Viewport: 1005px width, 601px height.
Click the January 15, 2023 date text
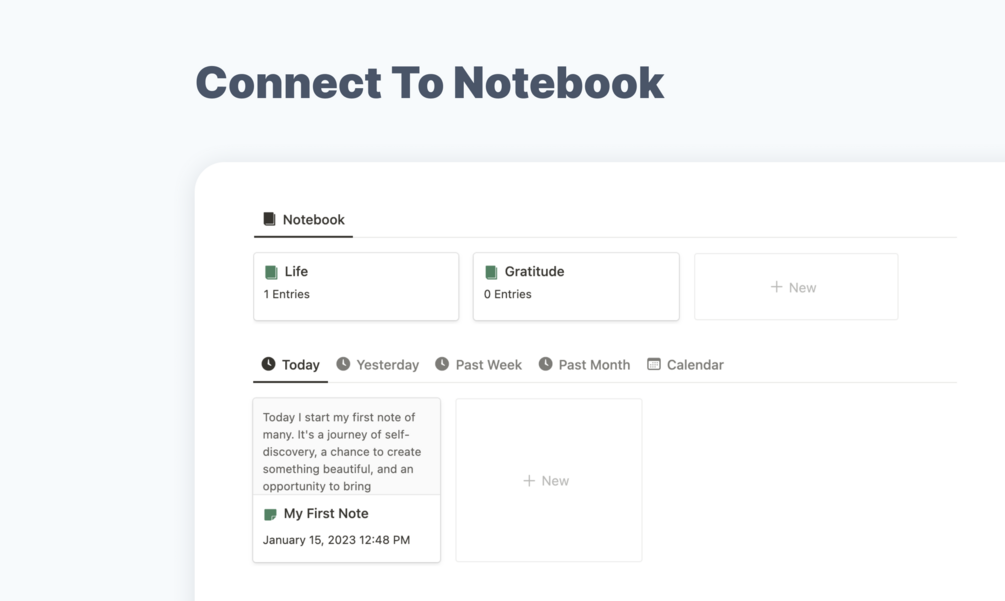336,540
